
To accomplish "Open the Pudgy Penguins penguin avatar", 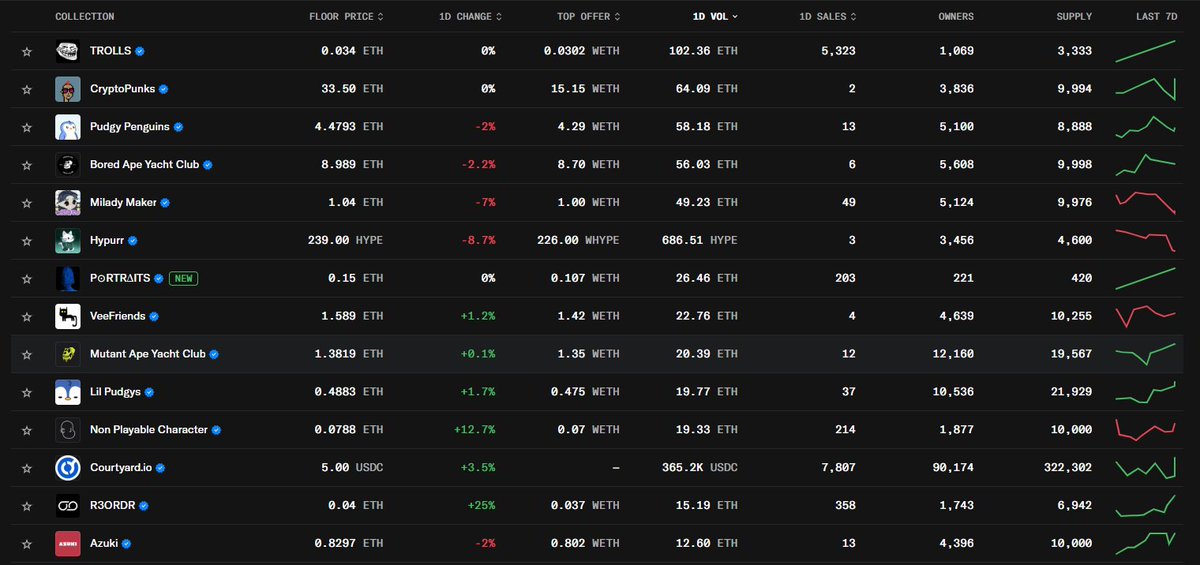I will pyautogui.click(x=68, y=127).
